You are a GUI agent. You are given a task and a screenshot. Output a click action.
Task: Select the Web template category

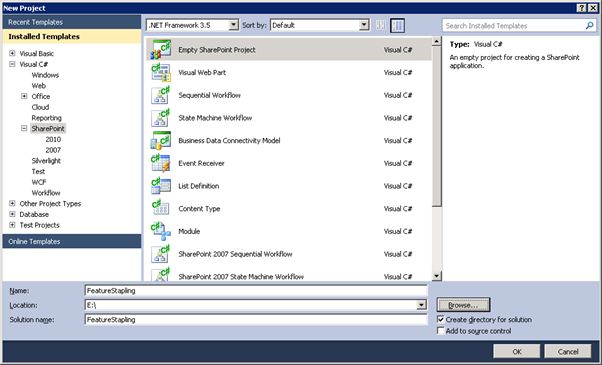click(x=39, y=86)
